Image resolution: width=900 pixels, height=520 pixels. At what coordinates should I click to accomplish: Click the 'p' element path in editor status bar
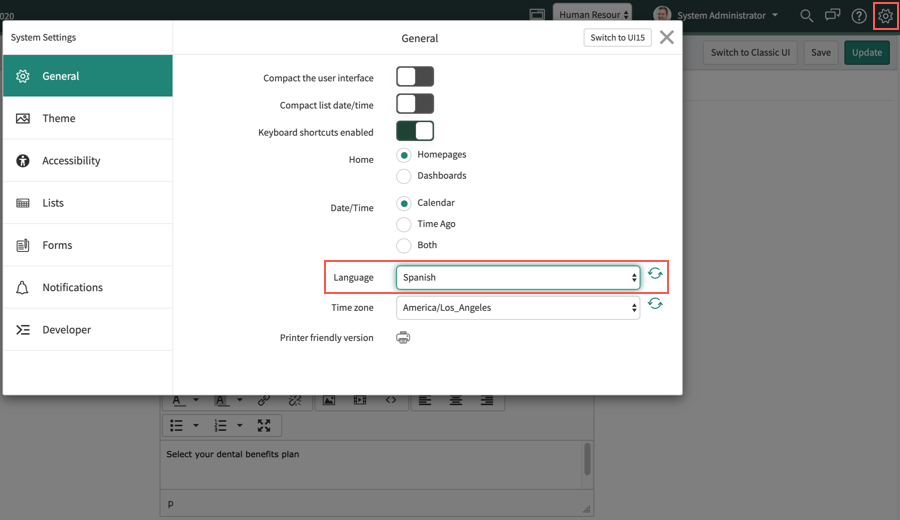170,505
